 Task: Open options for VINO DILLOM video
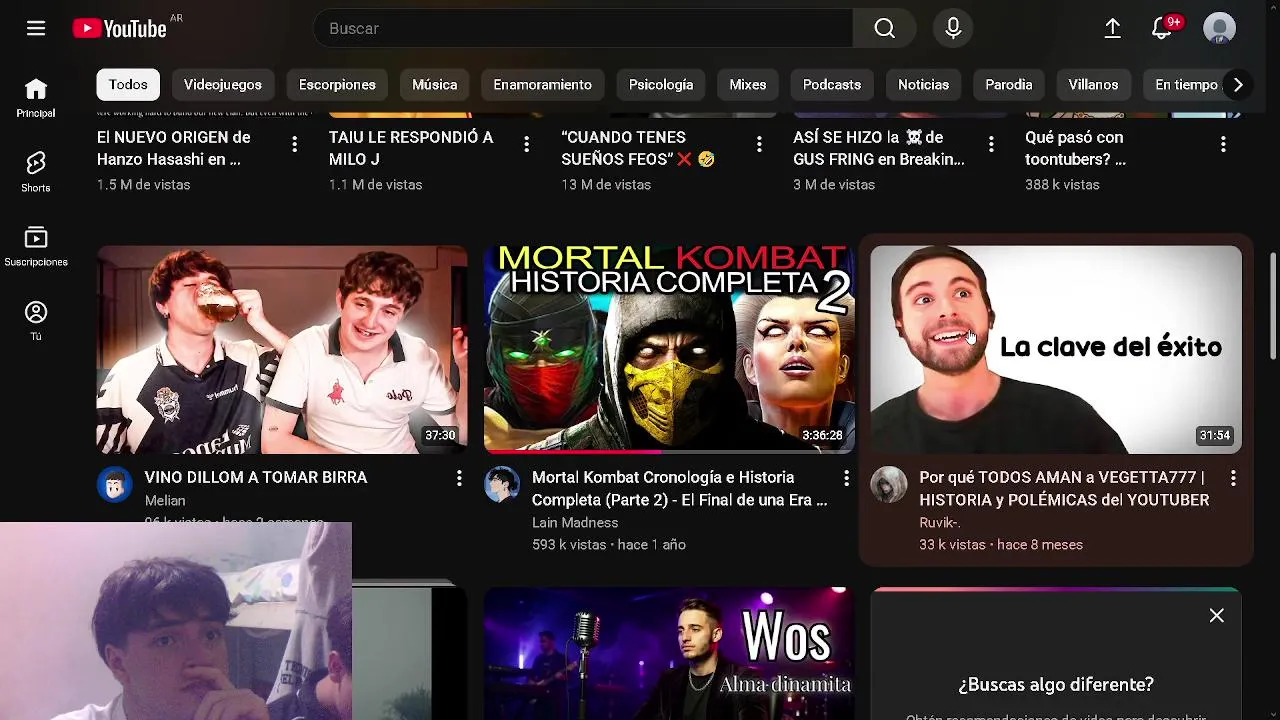pos(459,478)
